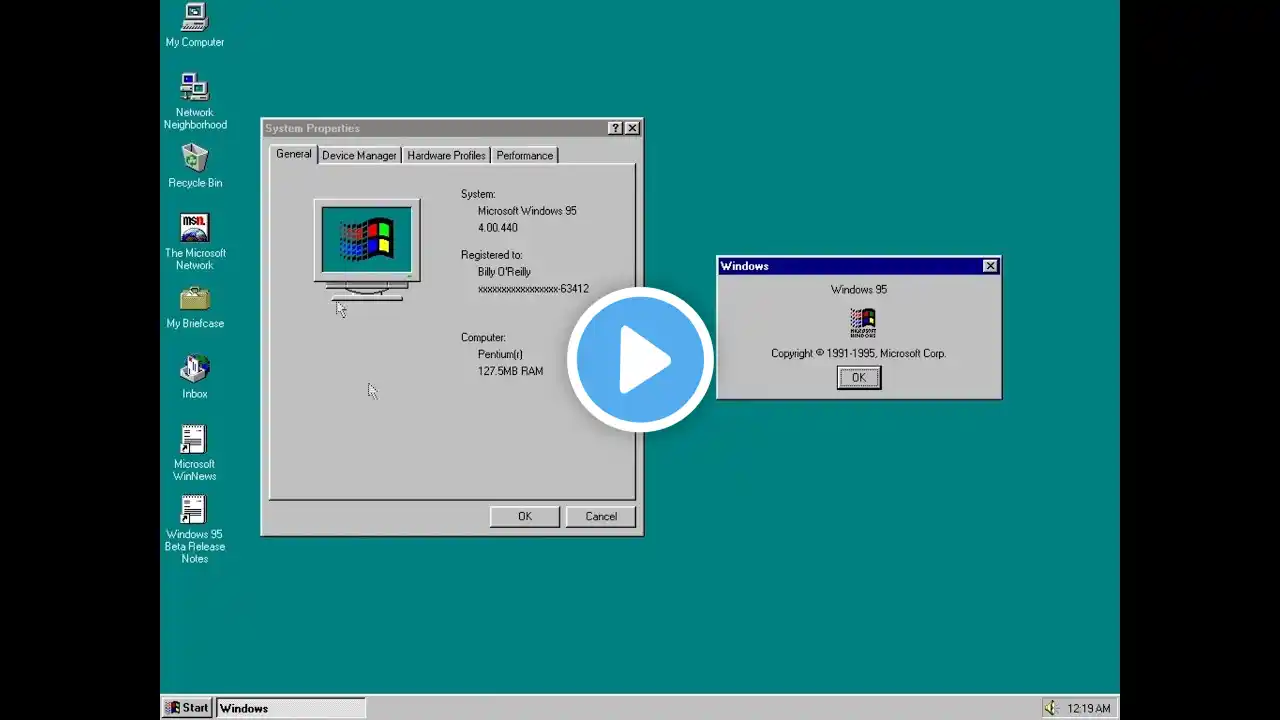
Task: Click the volume speaker tray icon
Action: click(1051, 708)
